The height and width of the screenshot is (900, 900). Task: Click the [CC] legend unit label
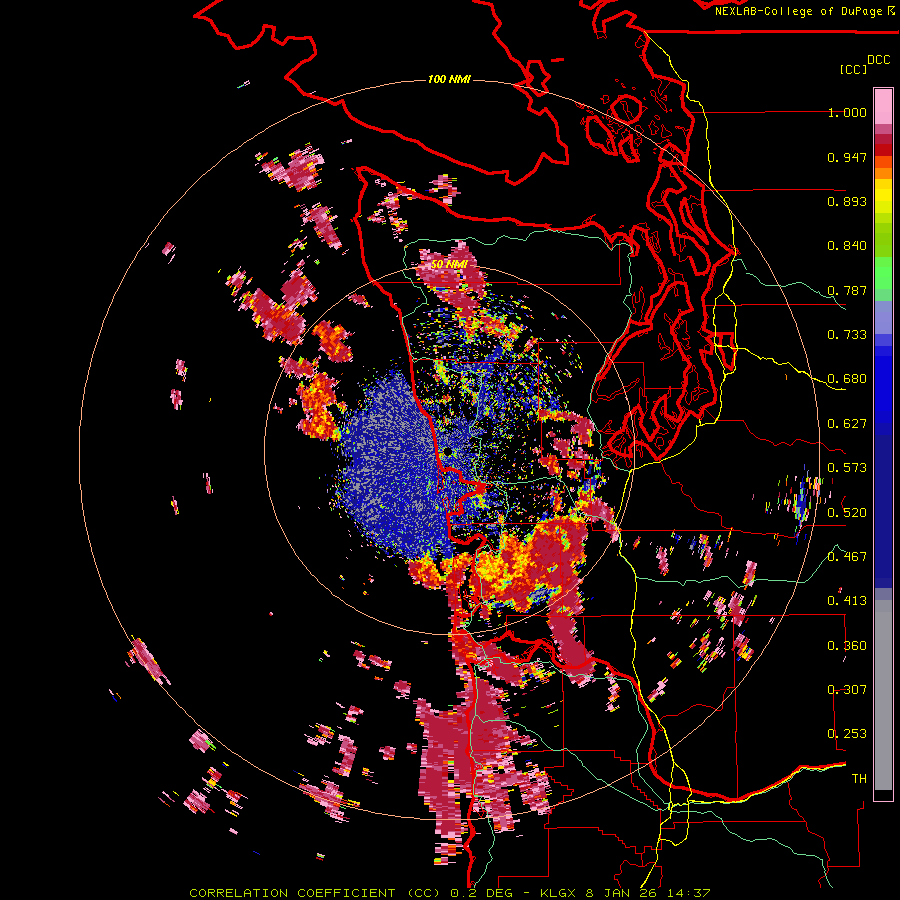853,69
